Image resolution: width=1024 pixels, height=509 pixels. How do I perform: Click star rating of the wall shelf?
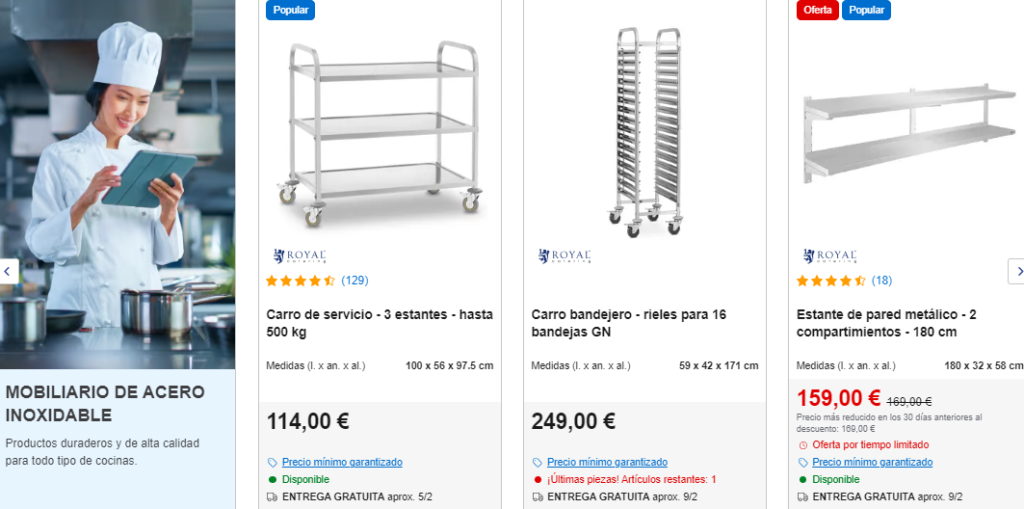click(x=830, y=281)
